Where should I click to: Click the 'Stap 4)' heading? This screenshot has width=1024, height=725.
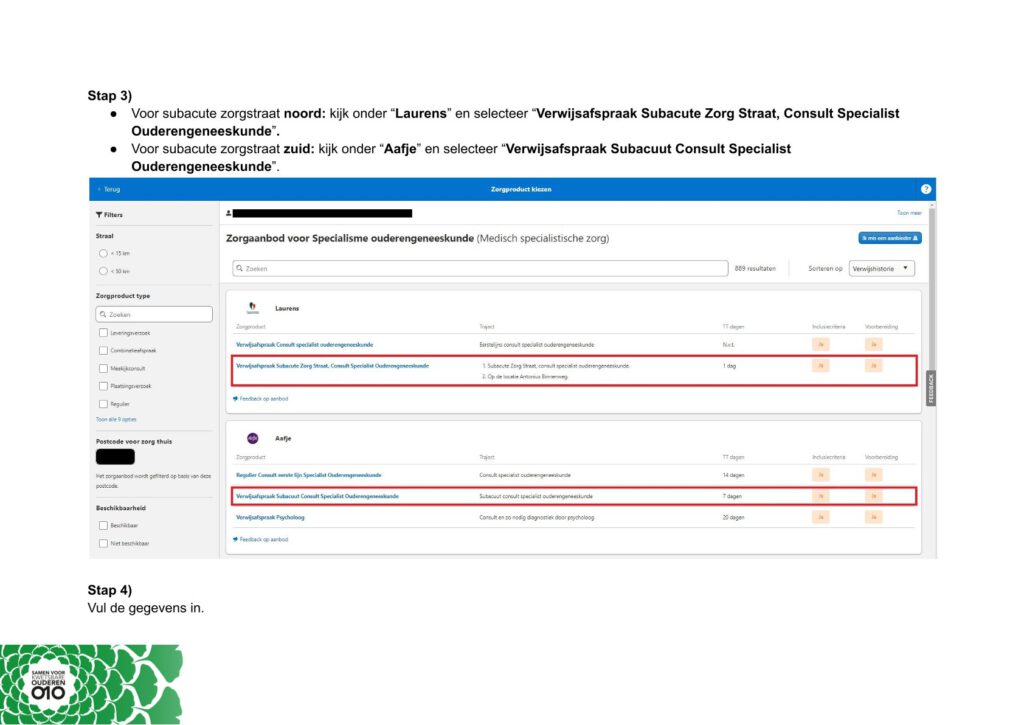pyautogui.click(x=110, y=590)
